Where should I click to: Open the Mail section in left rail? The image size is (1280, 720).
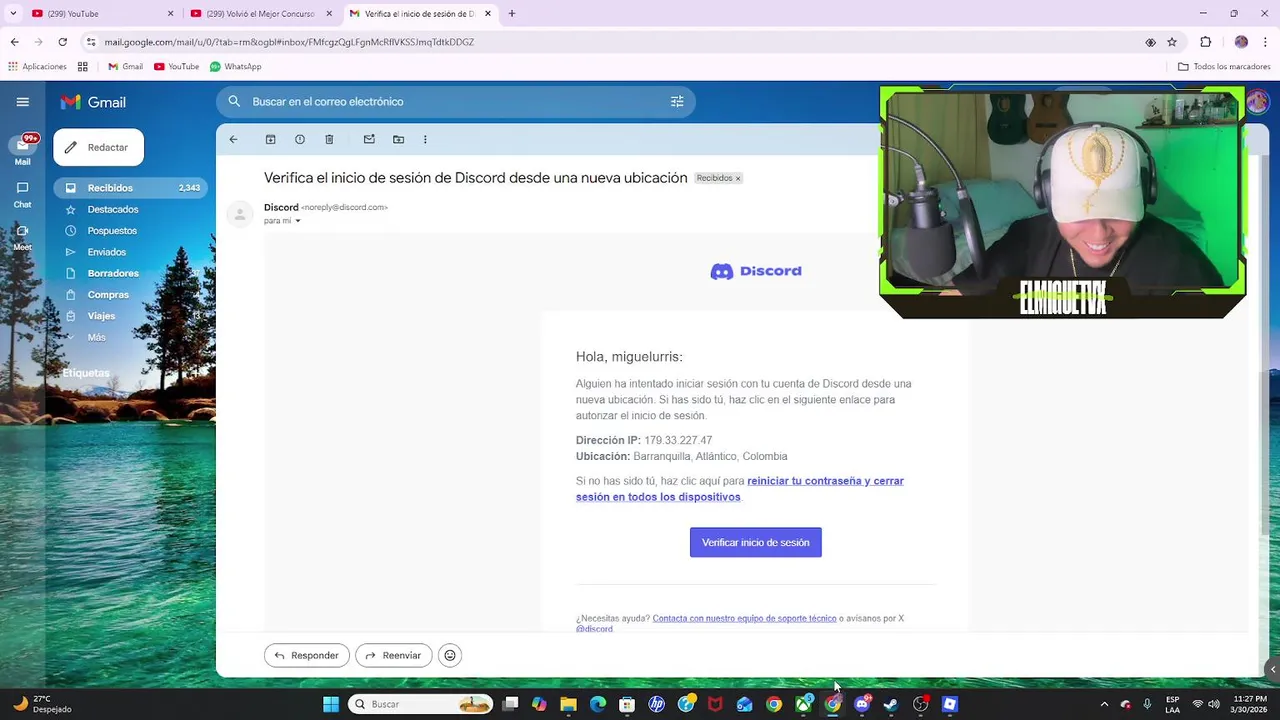[x=22, y=150]
